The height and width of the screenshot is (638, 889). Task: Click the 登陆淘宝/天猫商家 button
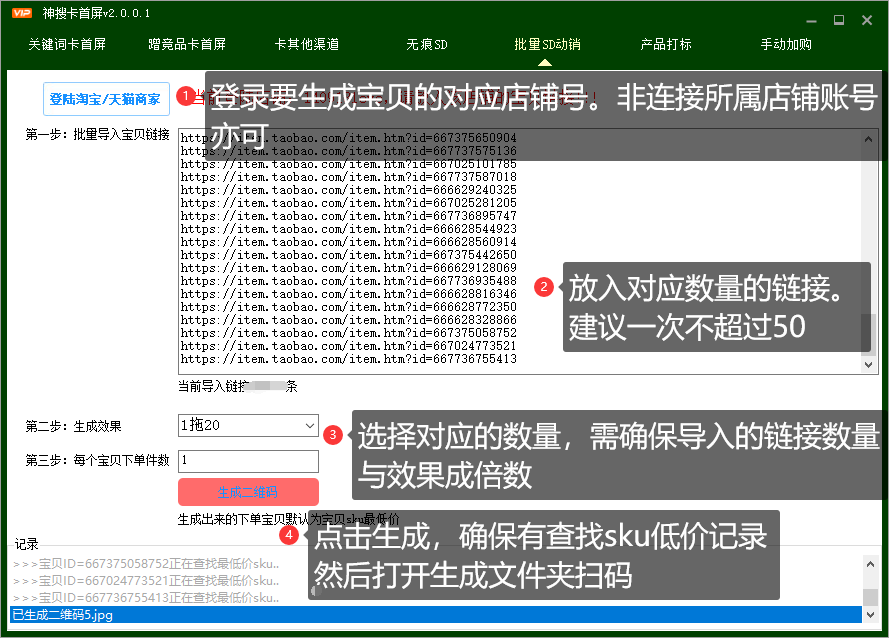[x=106, y=99]
